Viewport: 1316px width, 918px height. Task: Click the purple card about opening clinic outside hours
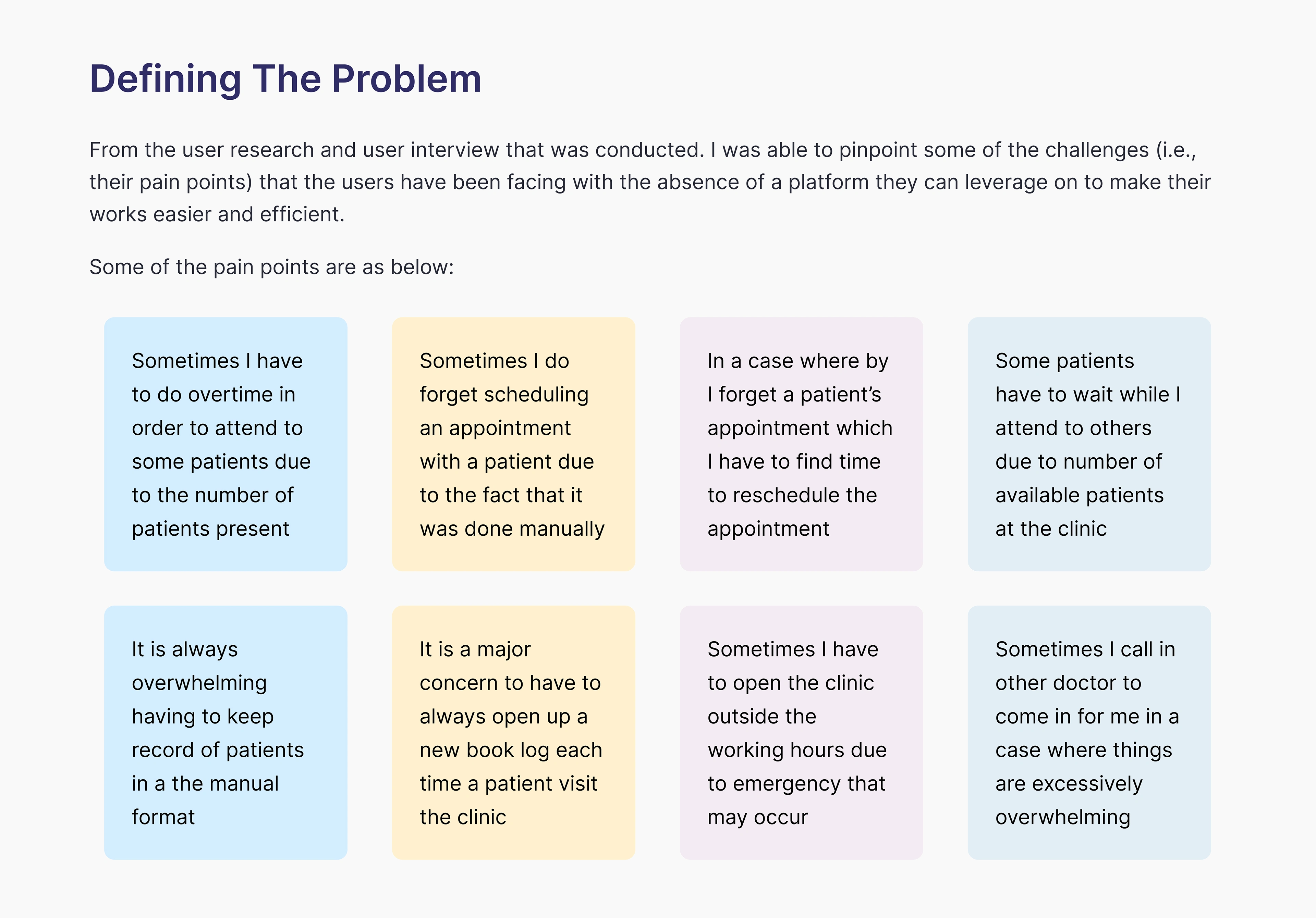coord(801,732)
